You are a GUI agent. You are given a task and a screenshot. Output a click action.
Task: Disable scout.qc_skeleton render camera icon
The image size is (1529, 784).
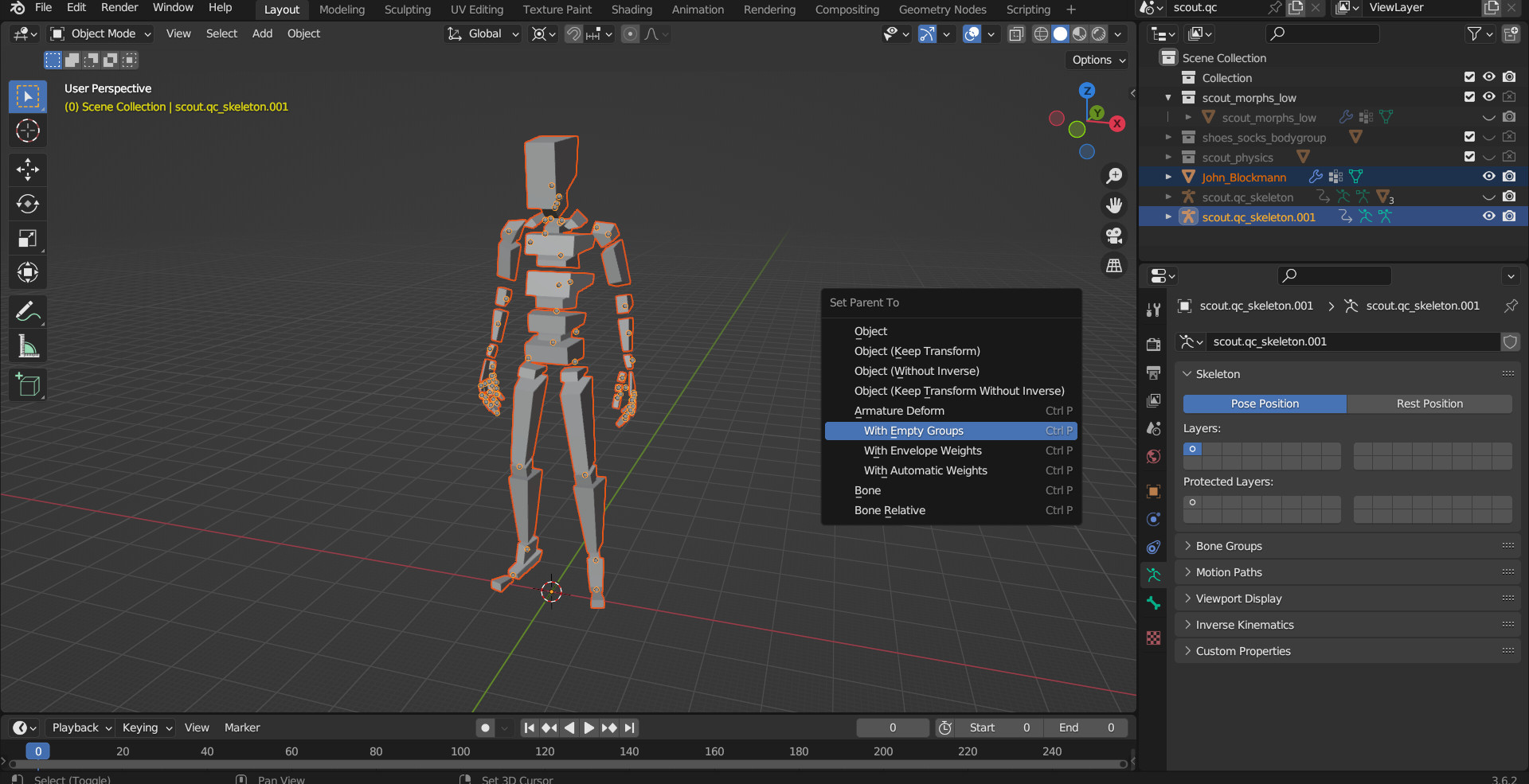coord(1509,197)
